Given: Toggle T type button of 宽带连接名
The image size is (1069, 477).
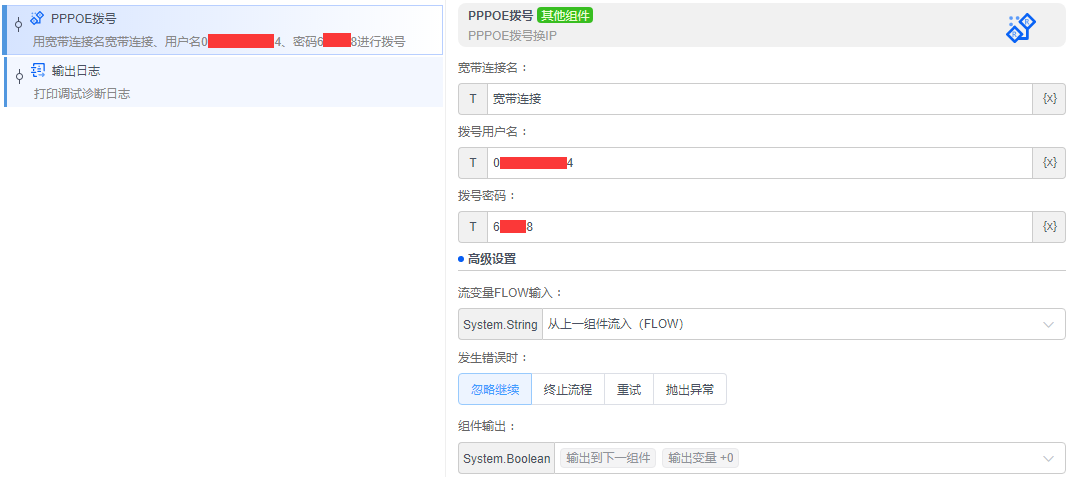Looking at the screenshot, I should pyautogui.click(x=473, y=99).
